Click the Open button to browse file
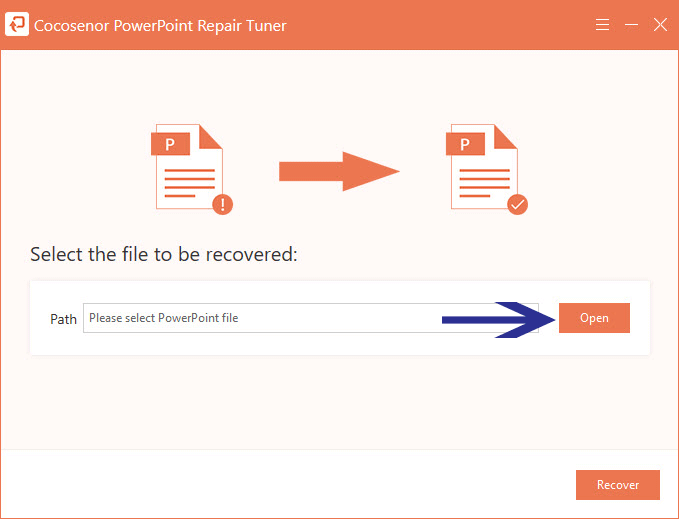Image resolution: width=679 pixels, height=519 pixels. [594, 318]
